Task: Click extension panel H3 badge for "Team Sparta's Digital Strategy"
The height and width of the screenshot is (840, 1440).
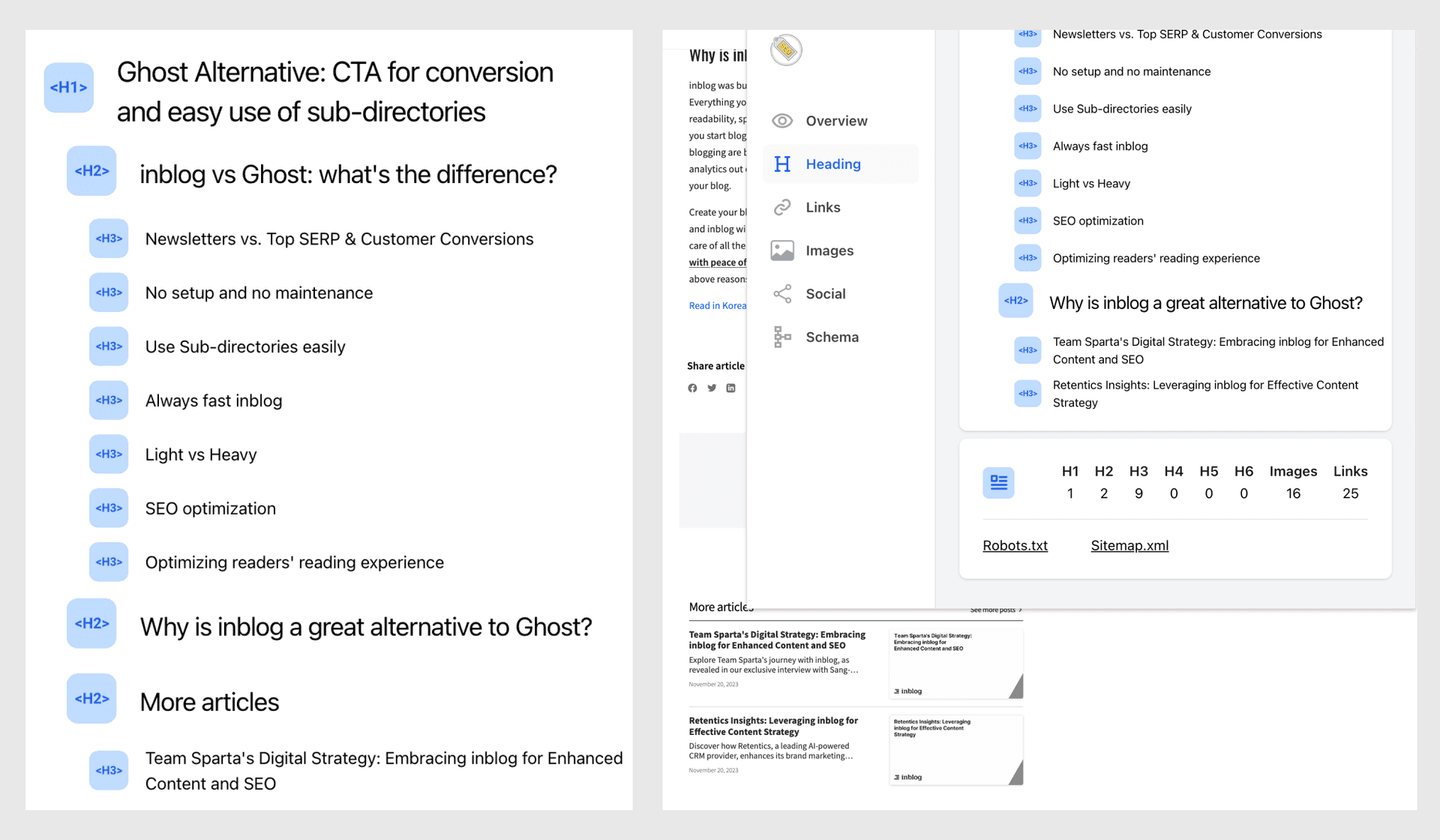Action: [1027, 350]
